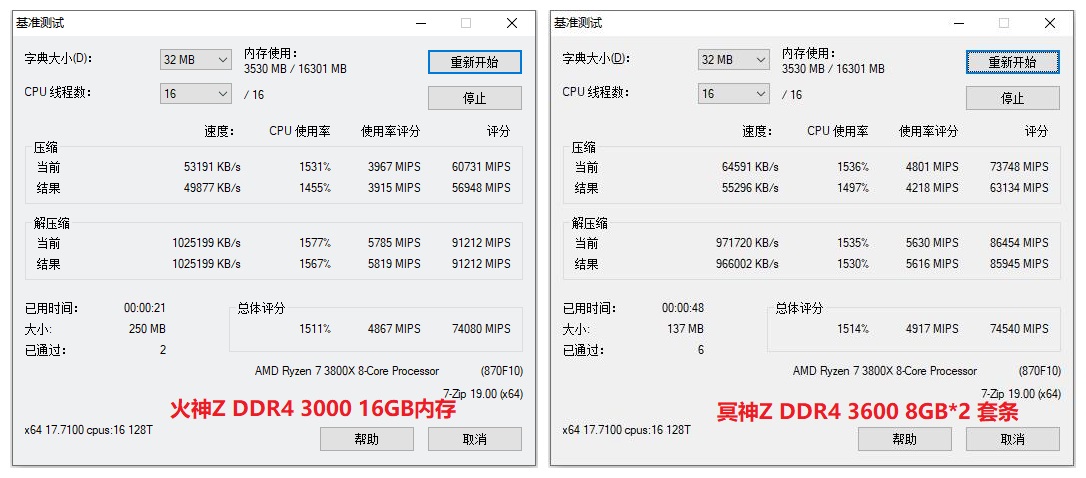Minimize the right 基准测试 window
1086x478 pixels.
[x=959, y=23]
